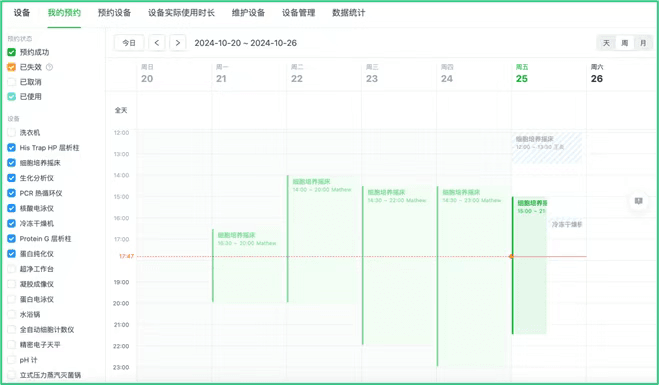Open the 数据统计 tab
The height and width of the screenshot is (385, 659).
click(x=348, y=13)
